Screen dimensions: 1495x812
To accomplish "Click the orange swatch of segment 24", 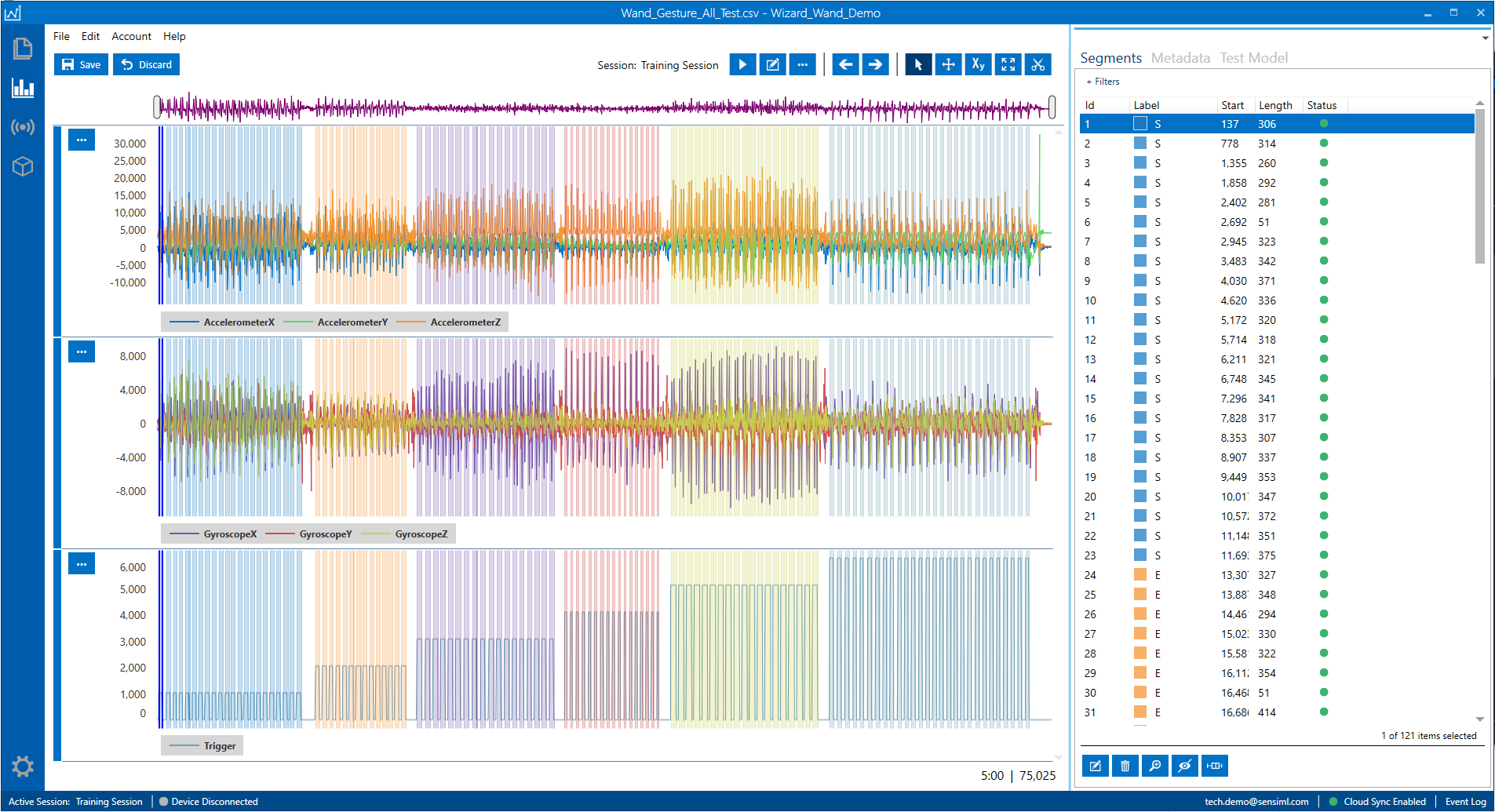I will coord(1140,574).
